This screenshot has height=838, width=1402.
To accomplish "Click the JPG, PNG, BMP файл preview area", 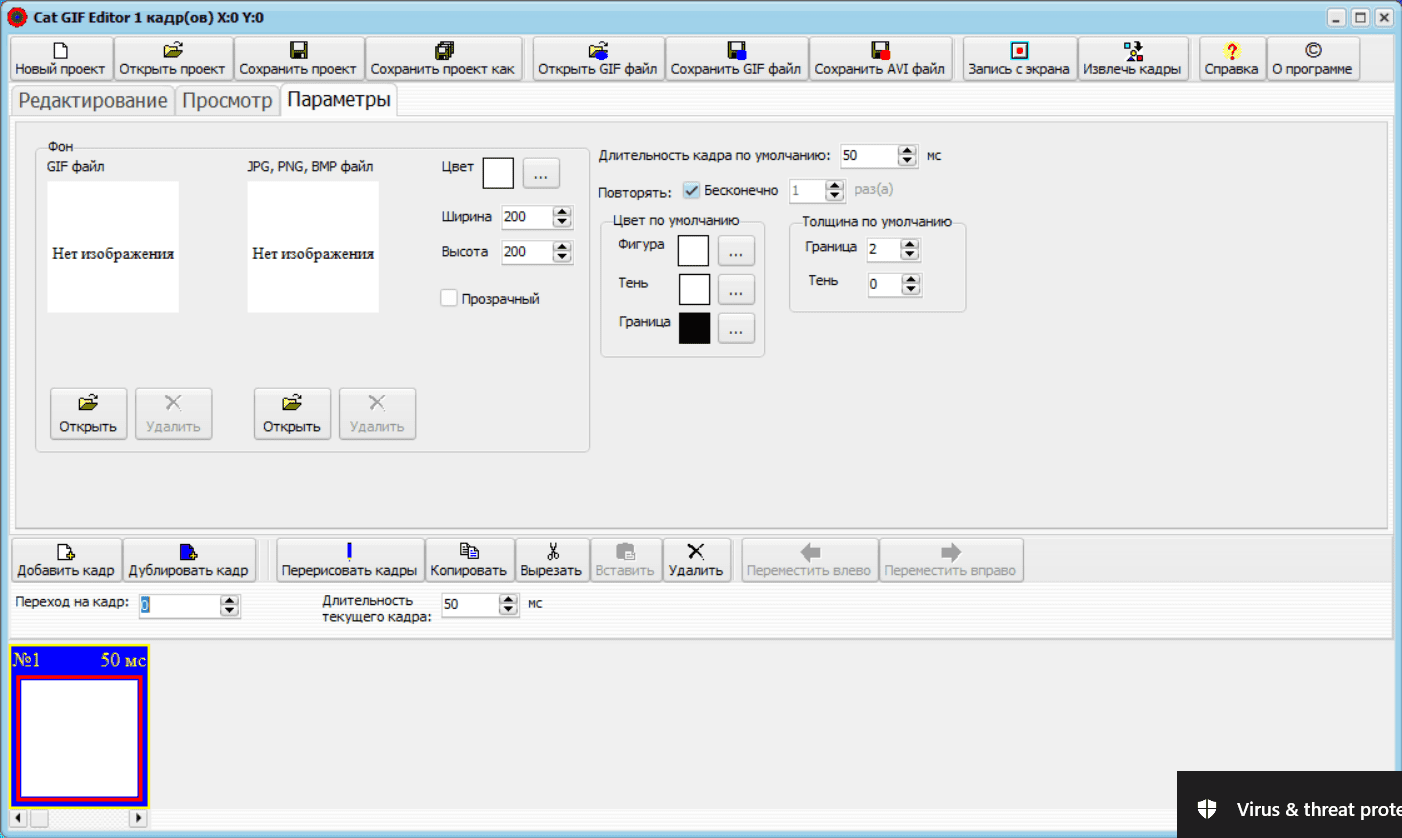I will pyautogui.click(x=313, y=247).
